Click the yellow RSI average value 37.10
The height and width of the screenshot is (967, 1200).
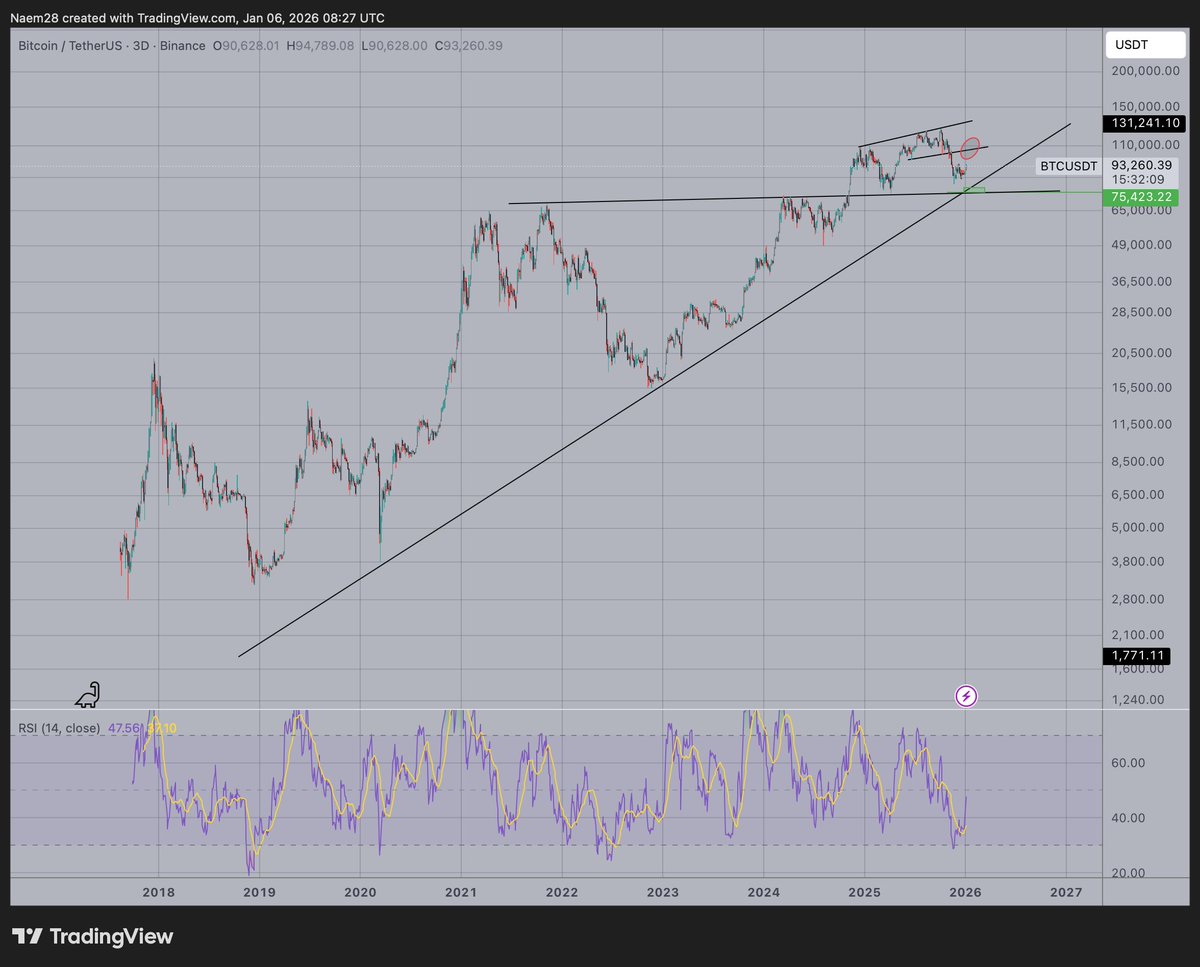[161, 728]
